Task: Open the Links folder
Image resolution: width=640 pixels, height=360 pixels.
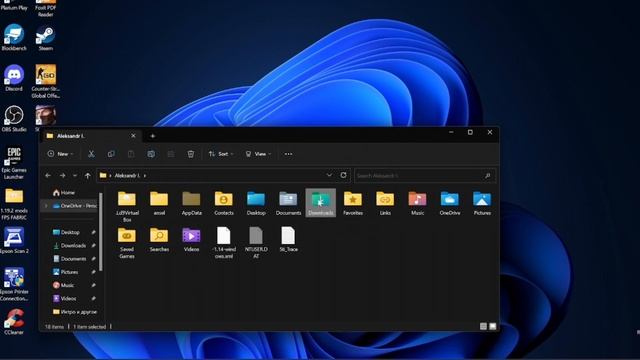Action: [385, 203]
